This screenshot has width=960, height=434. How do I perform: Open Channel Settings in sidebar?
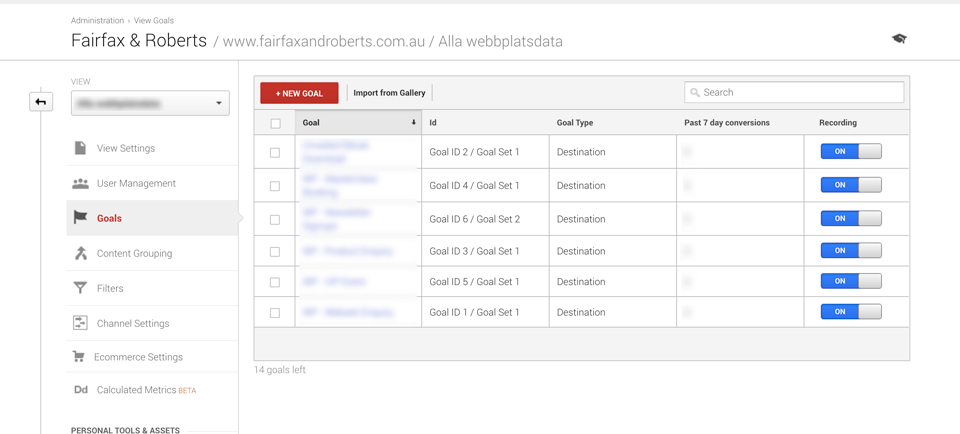152,323
